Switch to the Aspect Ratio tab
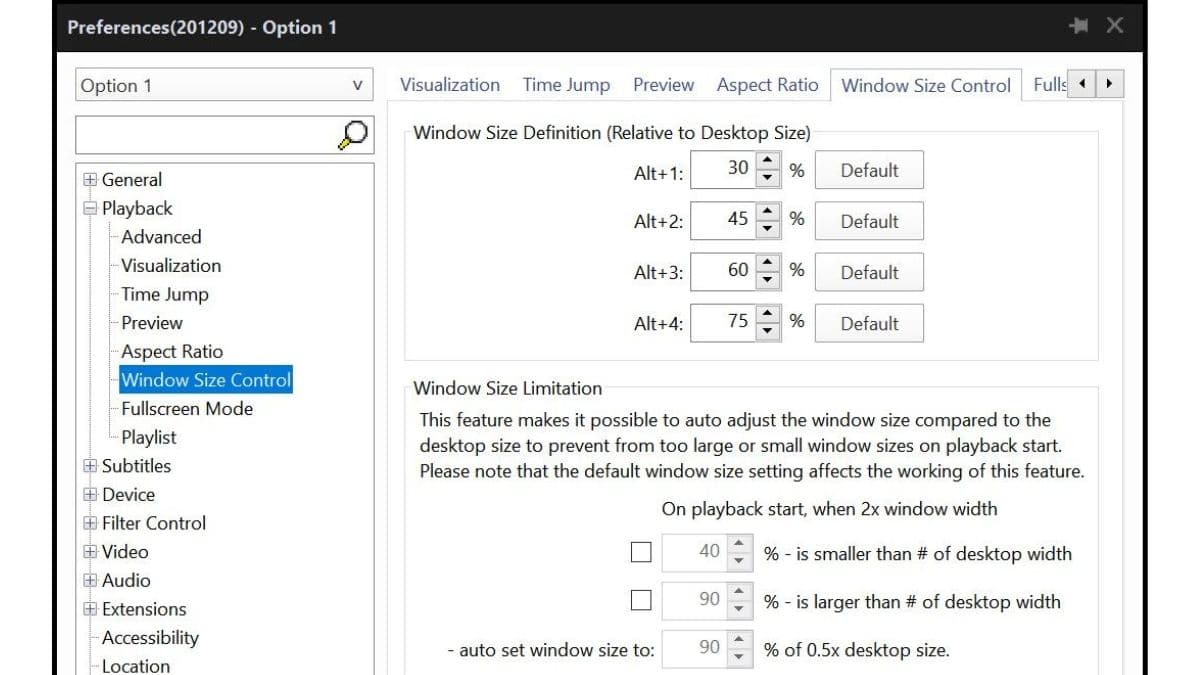The width and height of the screenshot is (1200, 675). [x=767, y=85]
